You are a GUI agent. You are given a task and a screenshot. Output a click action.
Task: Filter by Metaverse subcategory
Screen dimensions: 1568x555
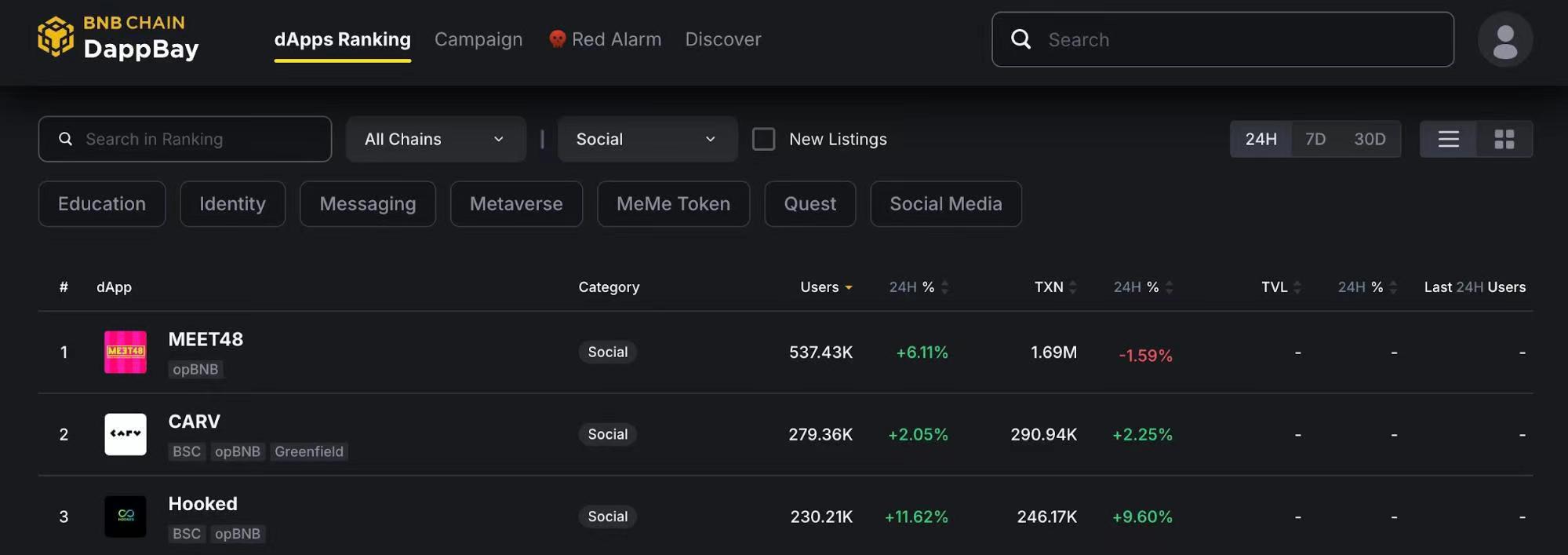[x=516, y=204]
